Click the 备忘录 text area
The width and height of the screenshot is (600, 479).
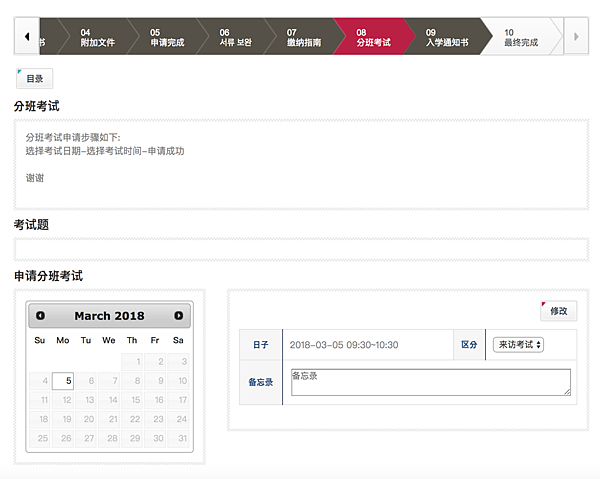coord(431,382)
